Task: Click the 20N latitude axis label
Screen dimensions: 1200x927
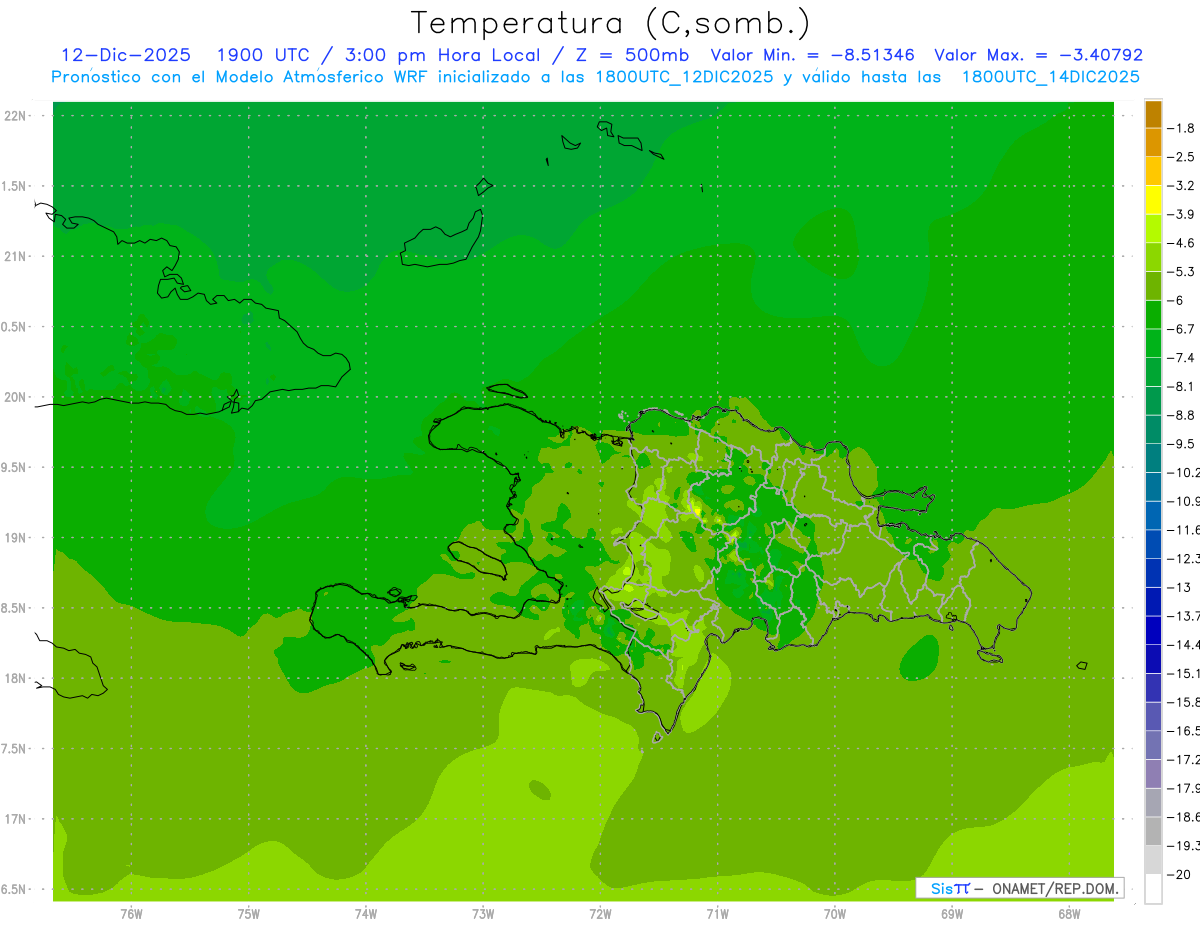Action: click(x=15, y=397)
